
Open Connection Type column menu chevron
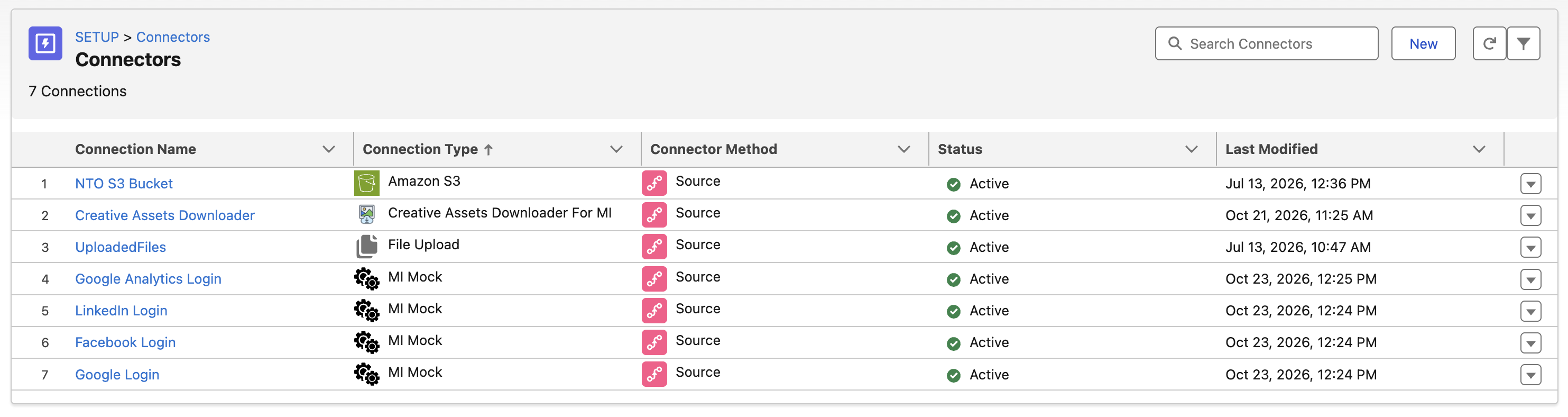coord(616,149)
